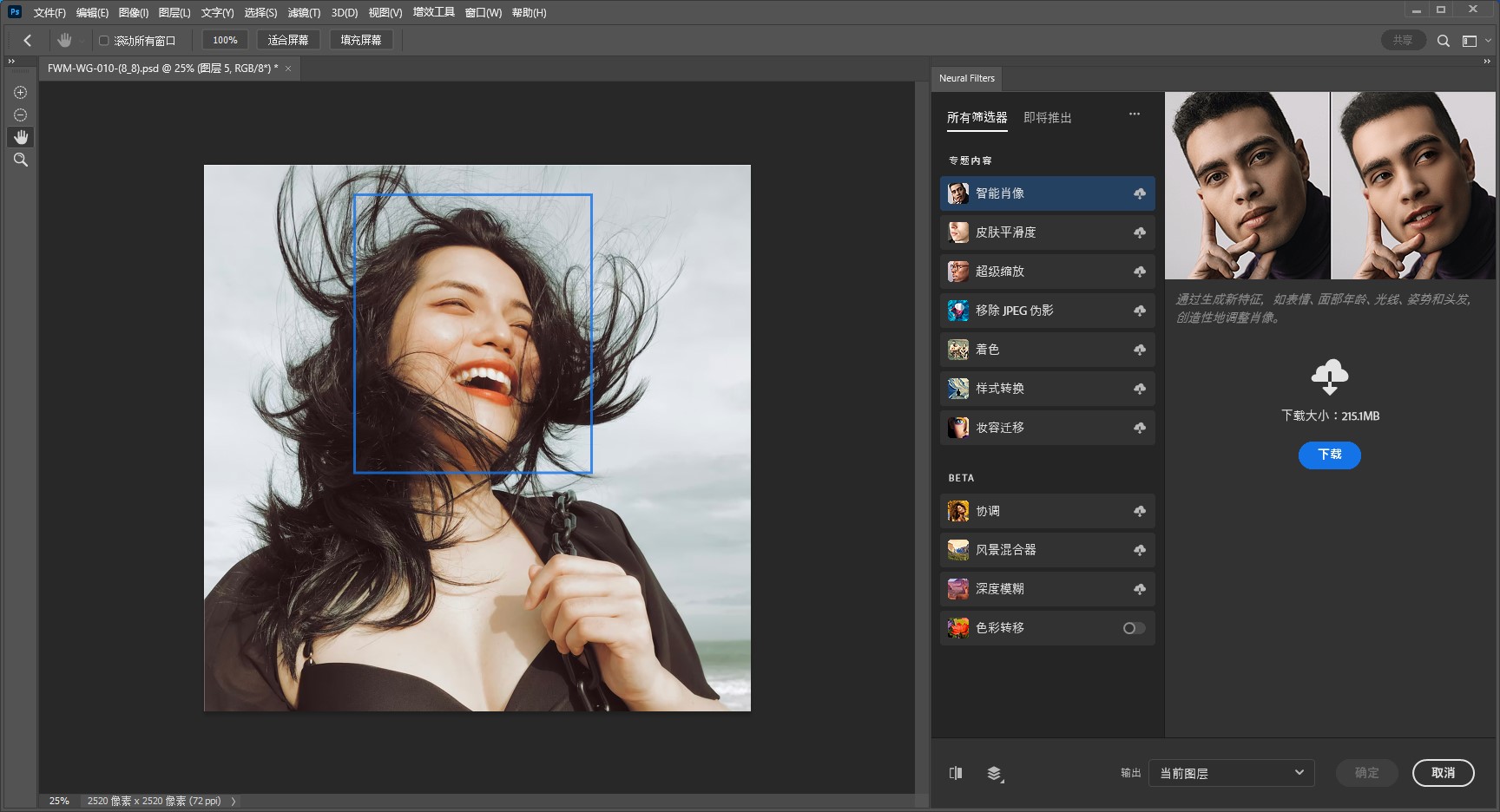
Task: Click the back arrow in options bar
Action: (x=28, y=40)
